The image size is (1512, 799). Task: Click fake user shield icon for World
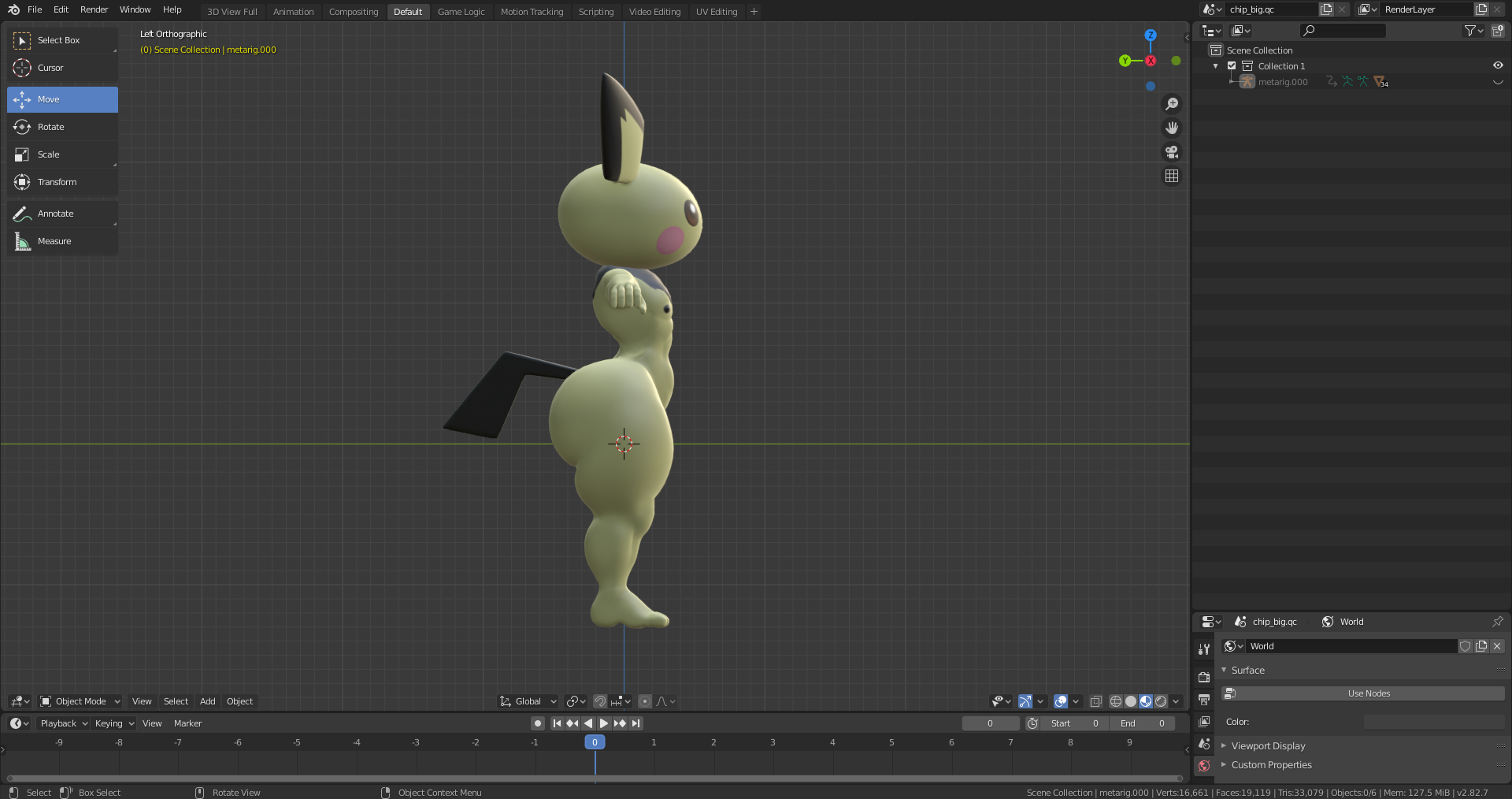(x=1465, y=646)
